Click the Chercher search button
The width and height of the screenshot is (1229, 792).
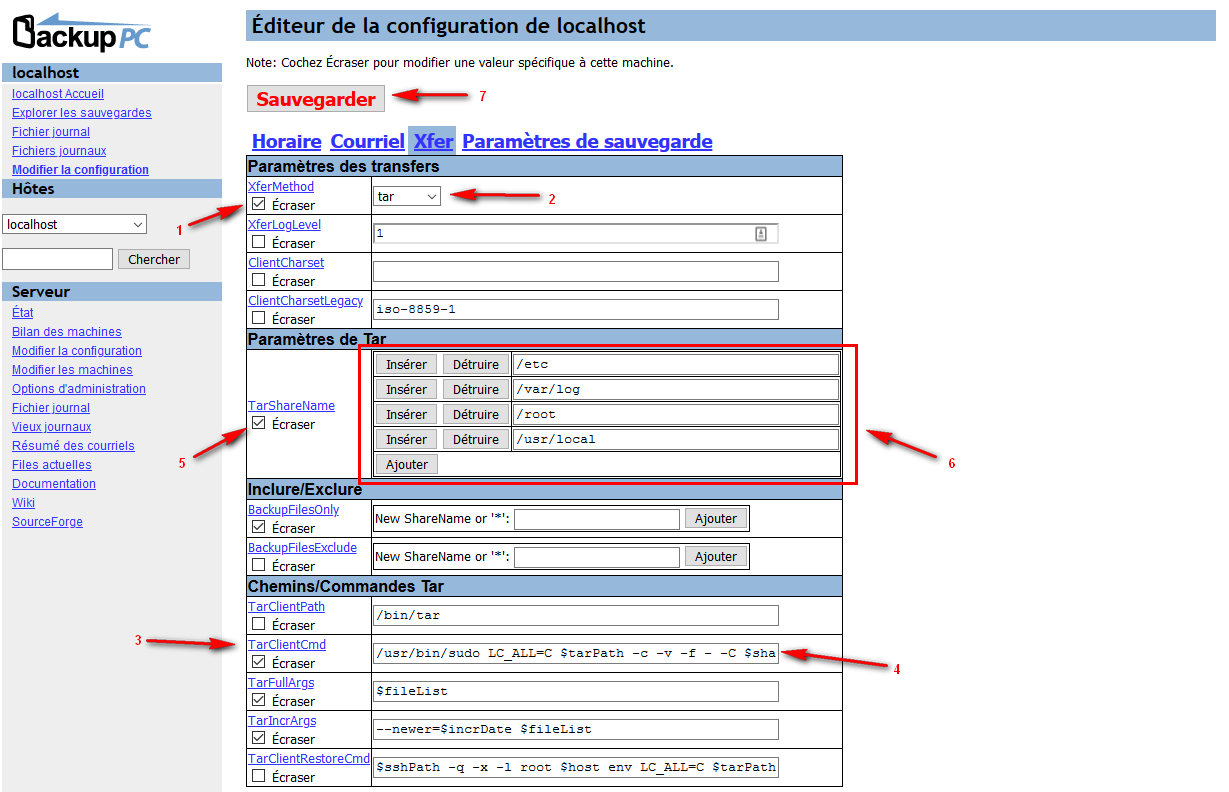154,260
